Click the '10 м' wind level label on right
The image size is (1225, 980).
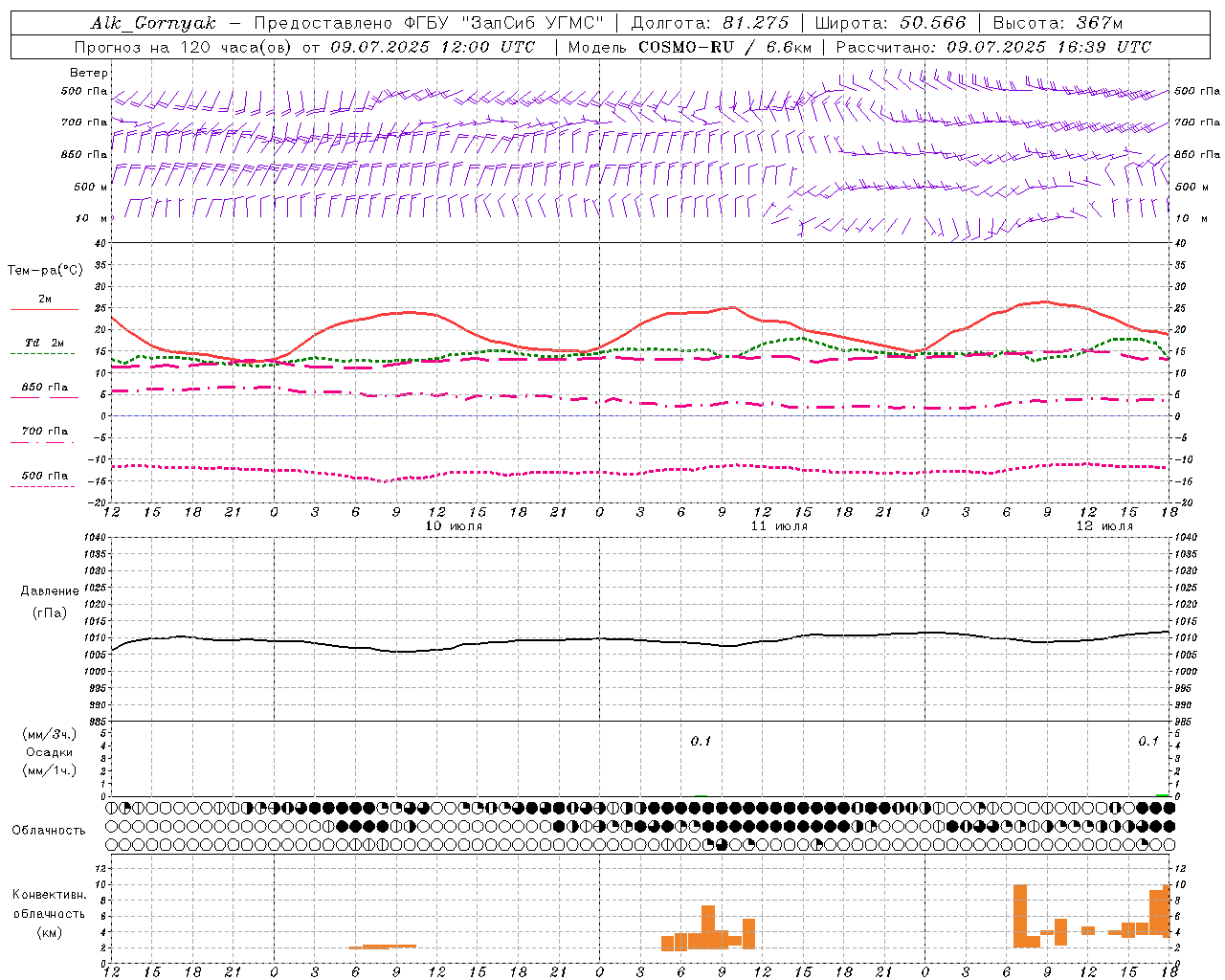point(1190,218)
